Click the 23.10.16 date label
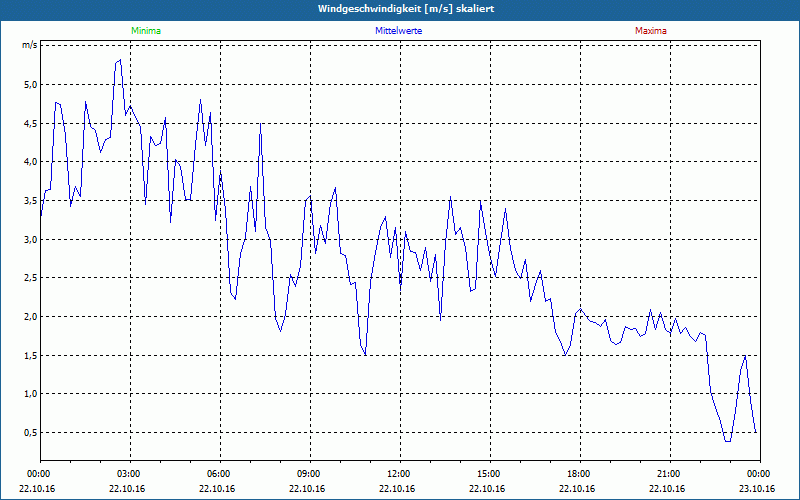800x500 pixels. [x=757, y=488]
